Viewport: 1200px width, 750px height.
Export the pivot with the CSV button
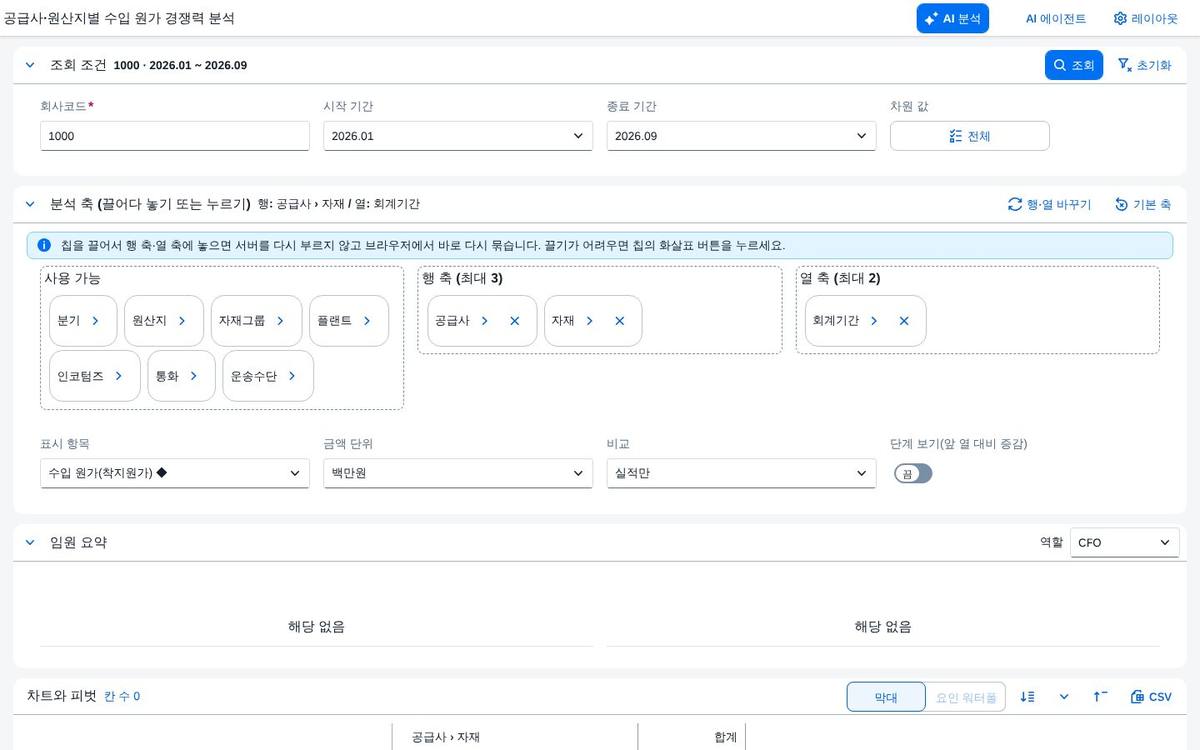[x=1151, y=697]
